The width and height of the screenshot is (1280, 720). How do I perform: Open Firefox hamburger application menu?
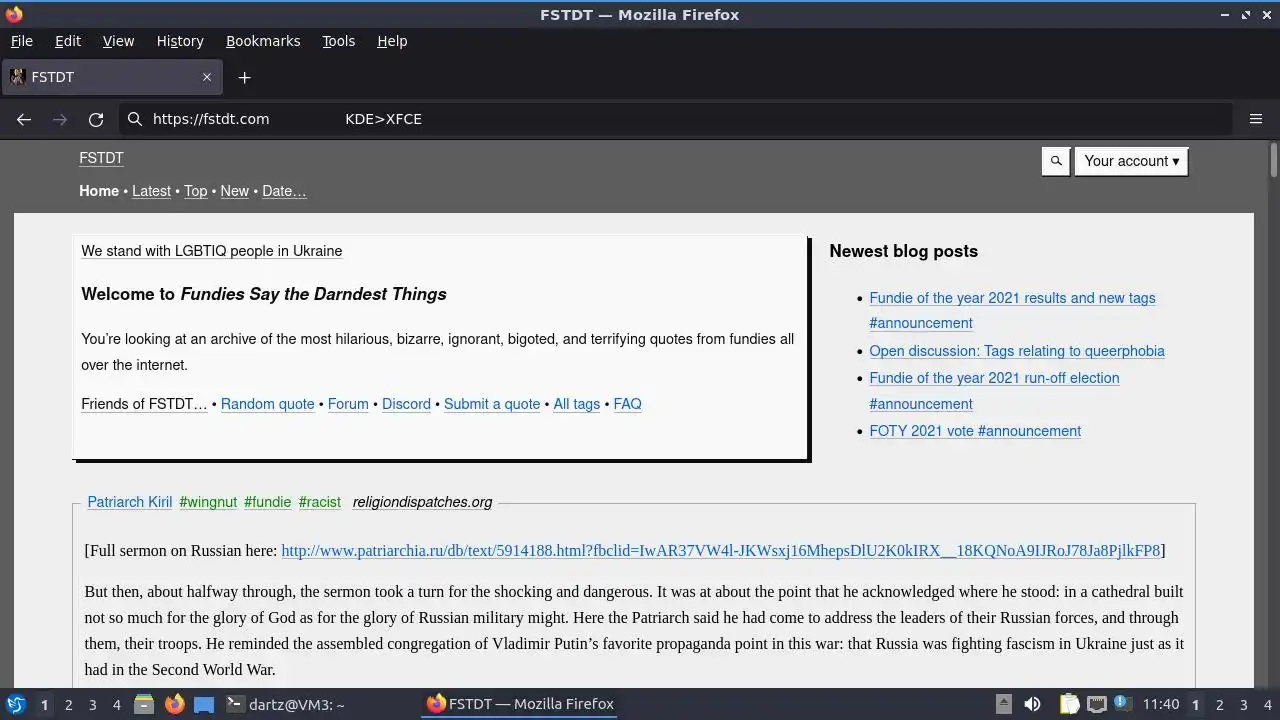(x=1256, y=119)
